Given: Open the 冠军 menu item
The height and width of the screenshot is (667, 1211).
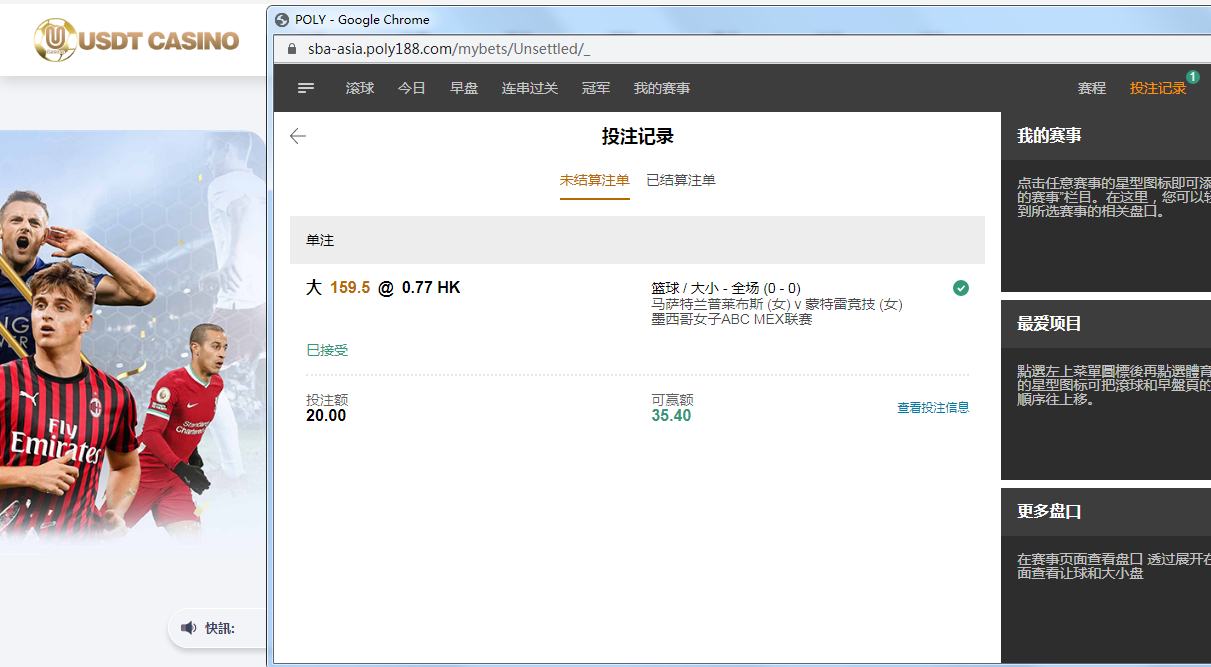Looking at the screenshot, I should (596, 88).
